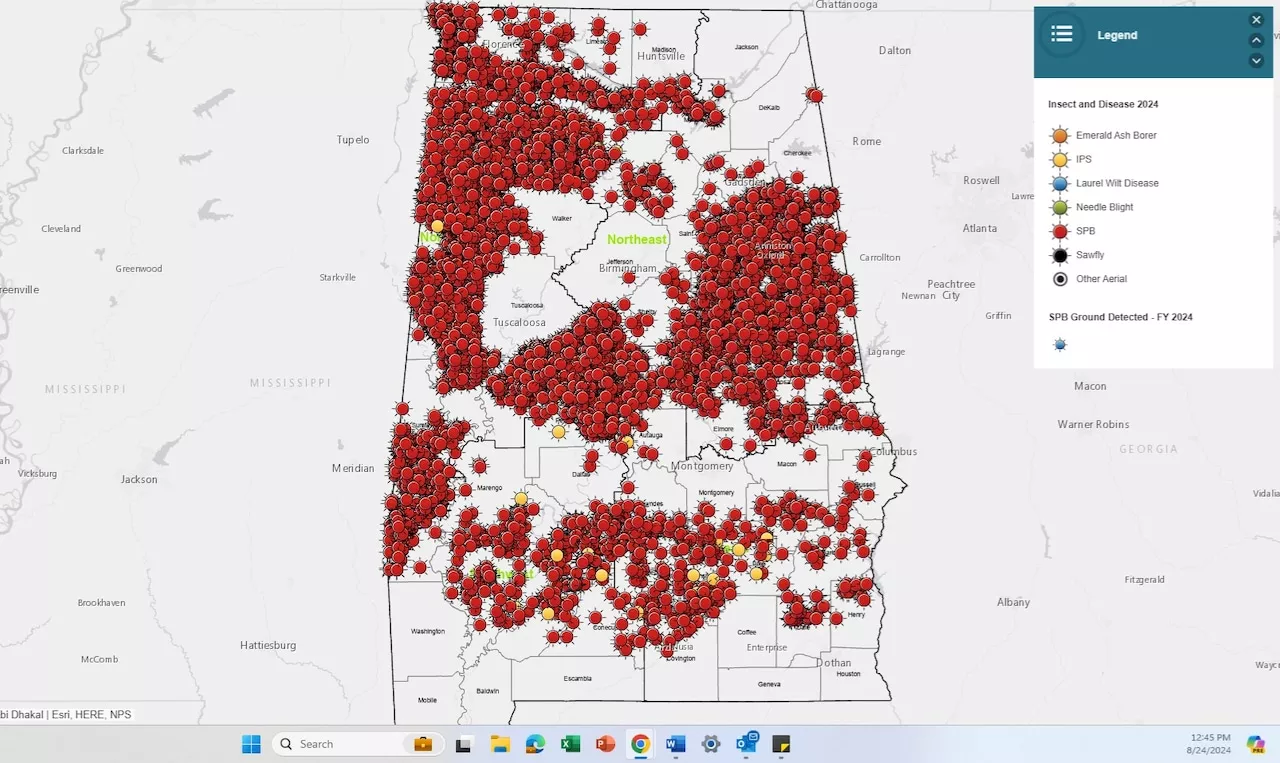
Task: Click isolated SPB marker near Georgia border northeast
Action: 815,96
